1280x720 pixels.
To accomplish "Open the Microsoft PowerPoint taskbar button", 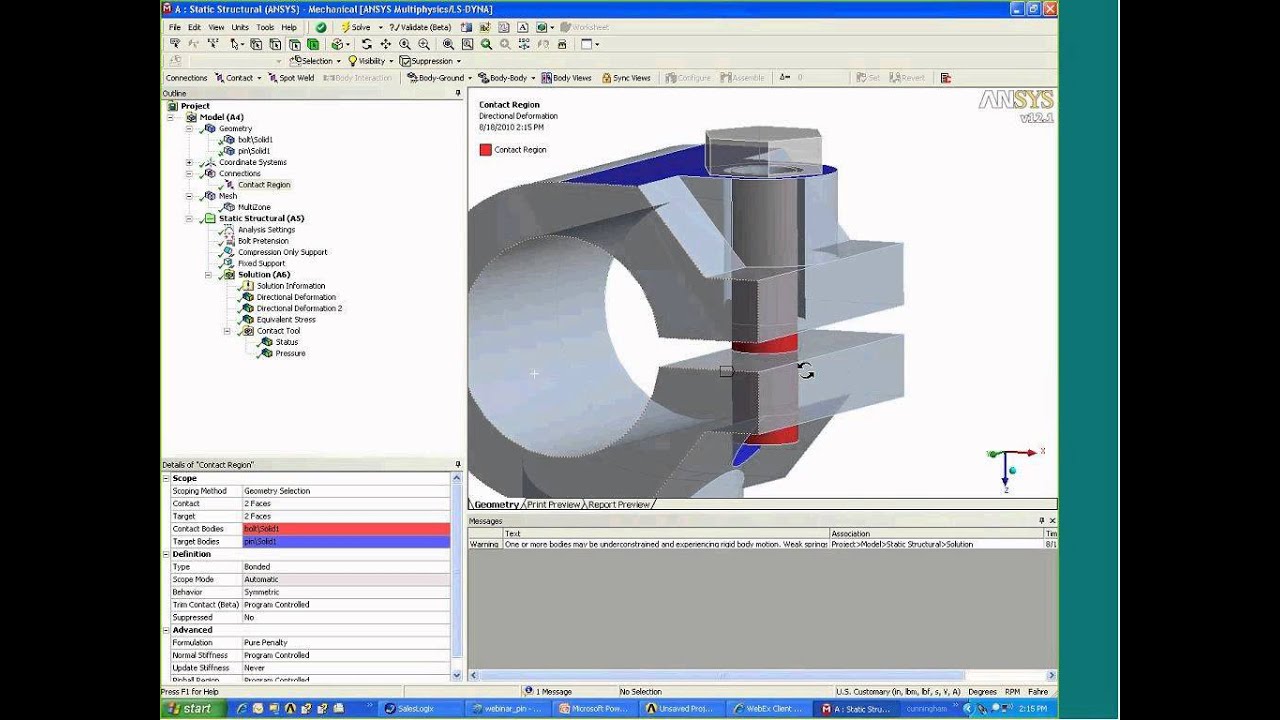I will pos(594,708).
